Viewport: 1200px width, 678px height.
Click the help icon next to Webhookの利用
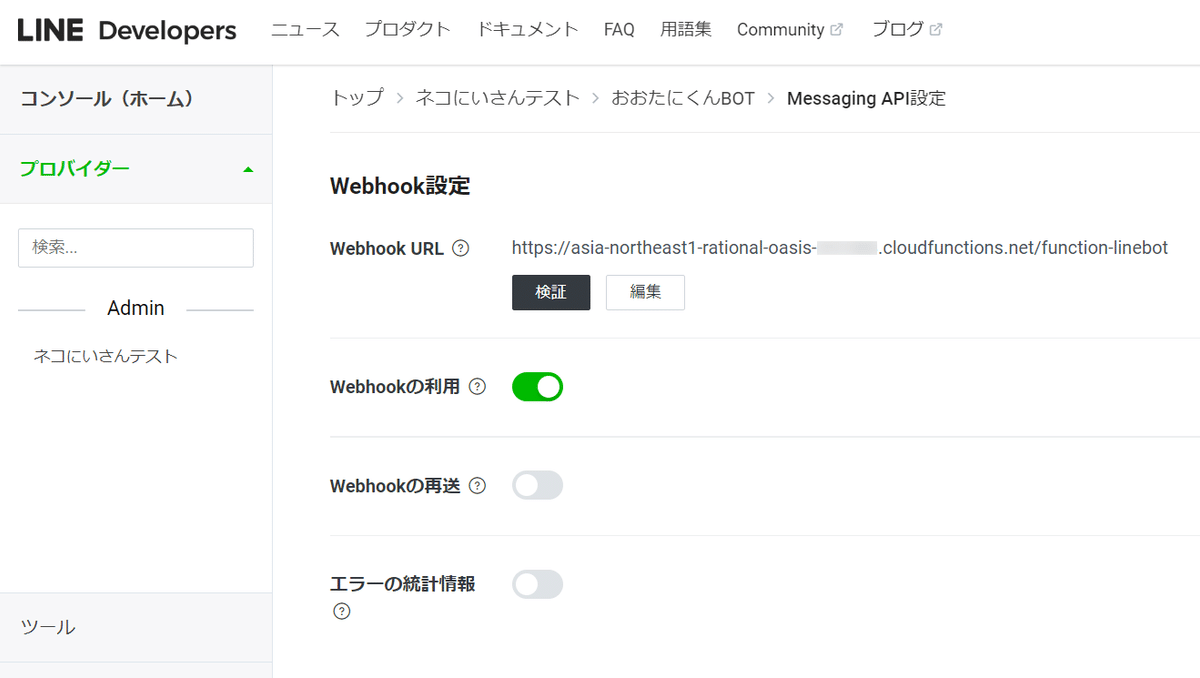pyautogui.click(x=477, y=387)
